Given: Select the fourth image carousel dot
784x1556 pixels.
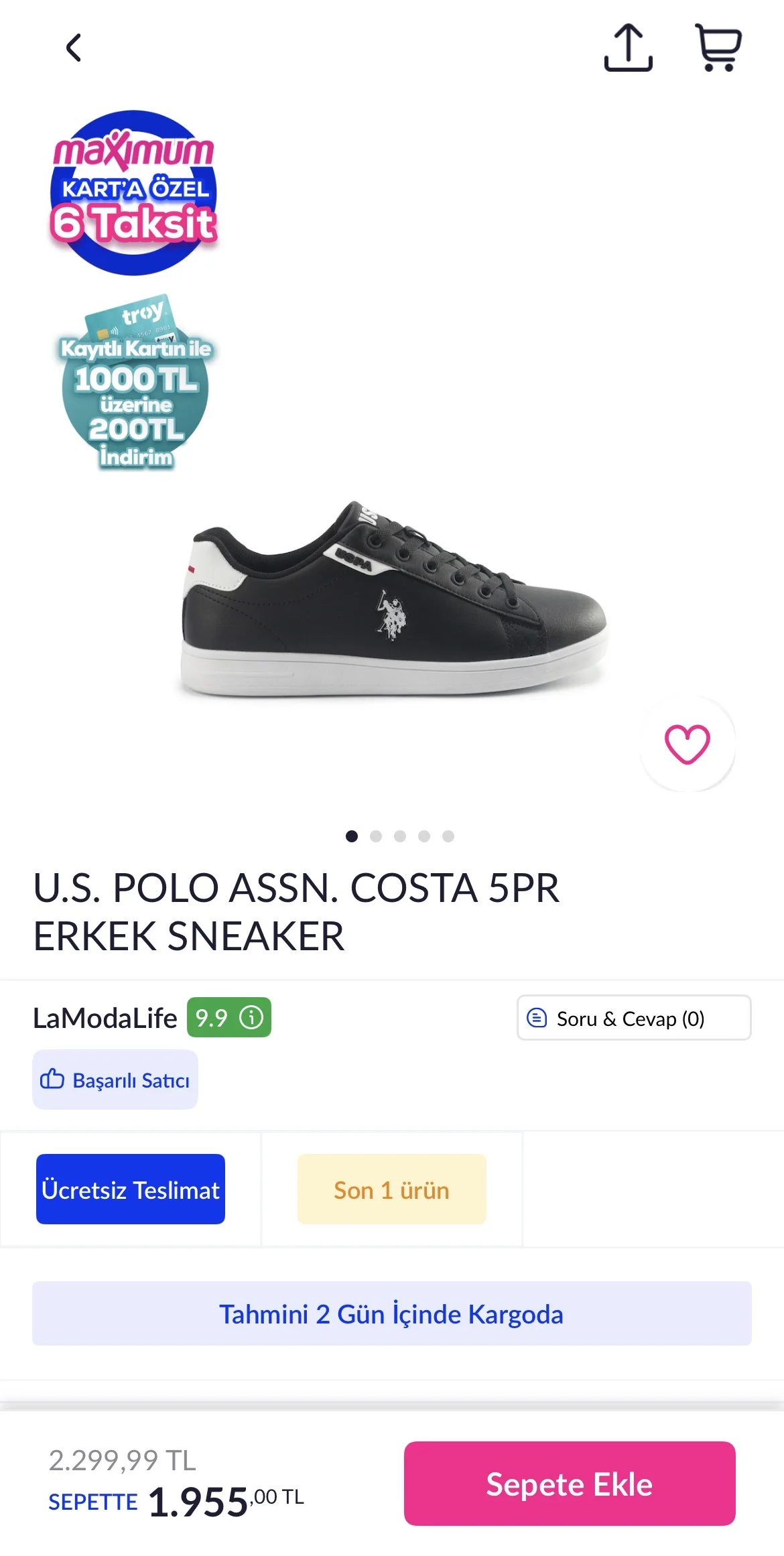Looking at the screenshot, I should [424, 836].
